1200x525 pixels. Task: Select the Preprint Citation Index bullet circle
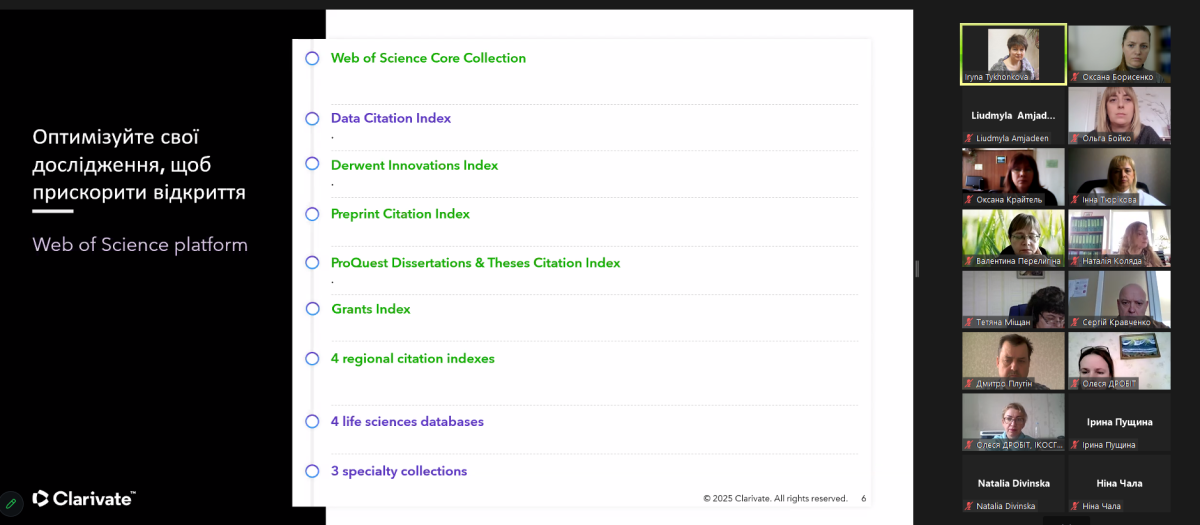(x=312, y=214)
